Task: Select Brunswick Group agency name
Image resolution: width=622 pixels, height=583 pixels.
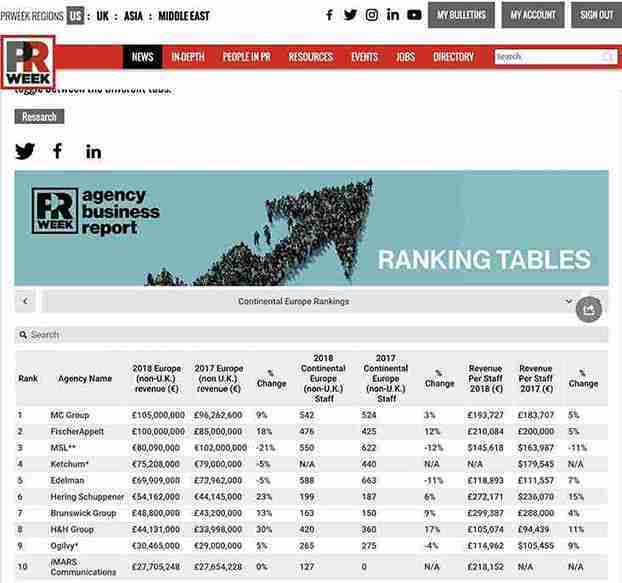Action: click(x=83, y=513)
